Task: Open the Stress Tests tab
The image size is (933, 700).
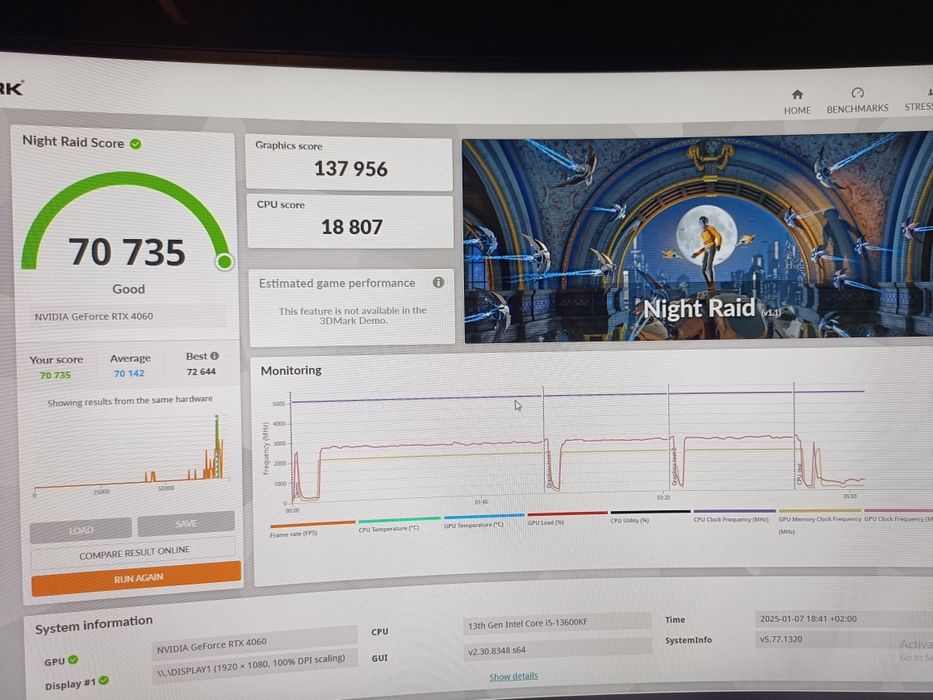Action: point(921,100)
